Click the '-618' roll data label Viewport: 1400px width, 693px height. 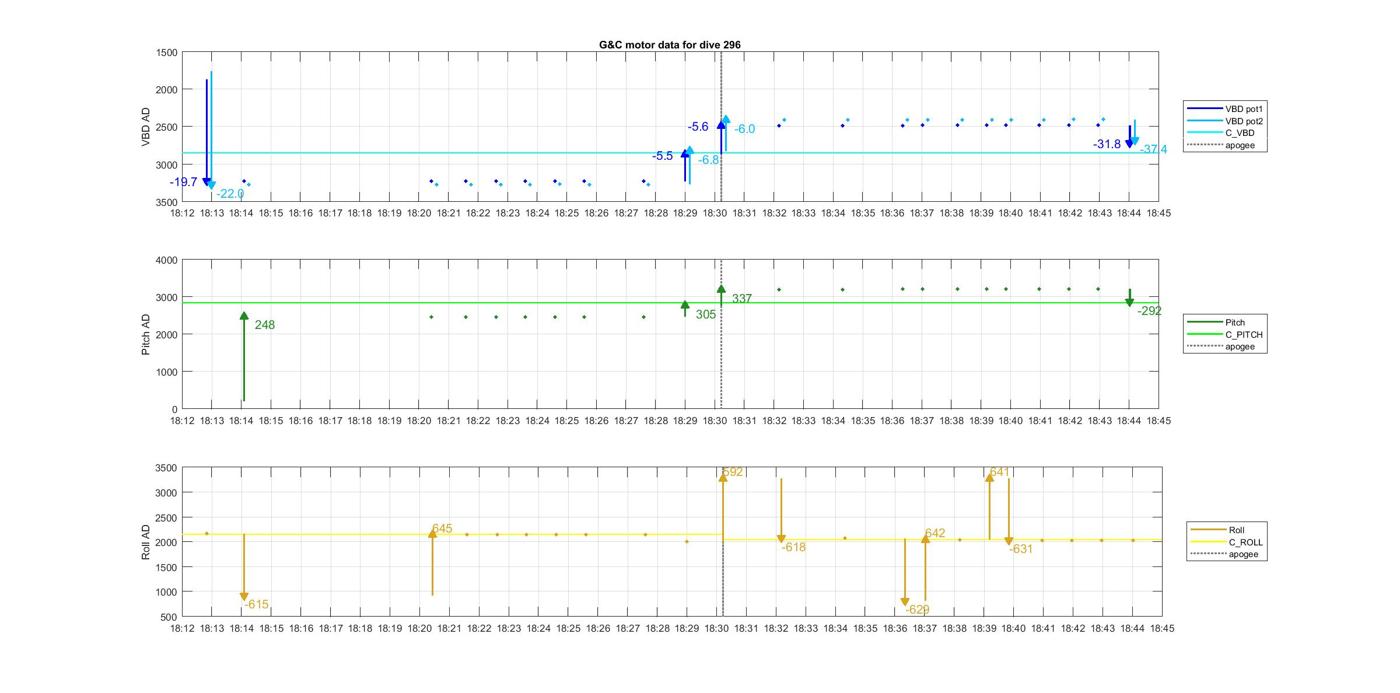click(794, 548)
